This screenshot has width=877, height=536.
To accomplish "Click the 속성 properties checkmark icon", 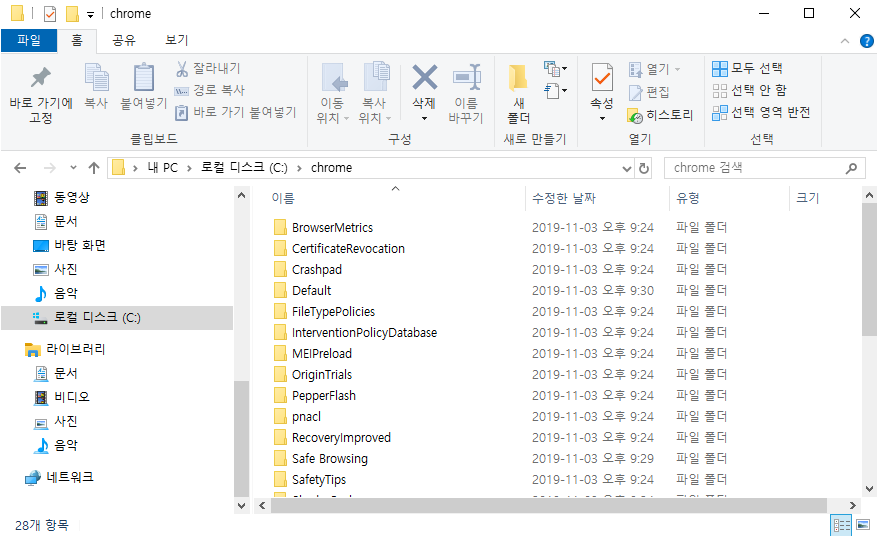I will click(602, 77).
